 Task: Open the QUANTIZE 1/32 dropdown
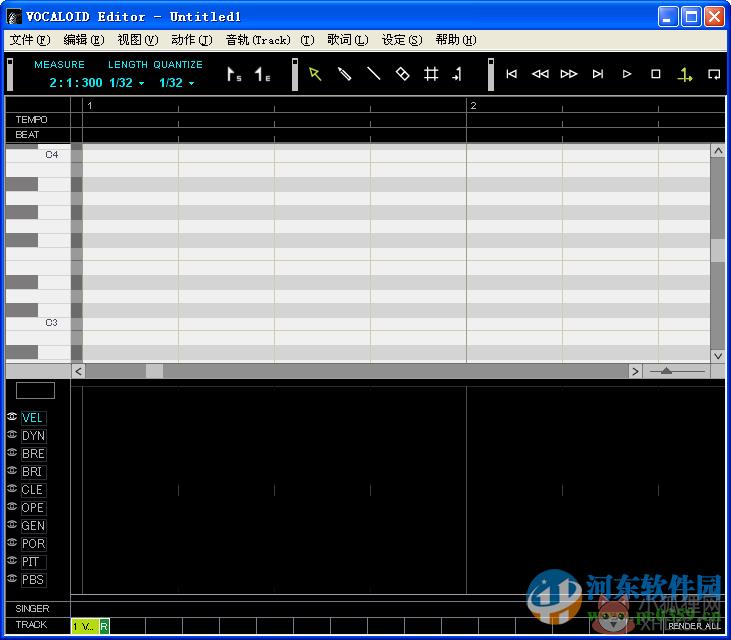click(x=176, y=83)
